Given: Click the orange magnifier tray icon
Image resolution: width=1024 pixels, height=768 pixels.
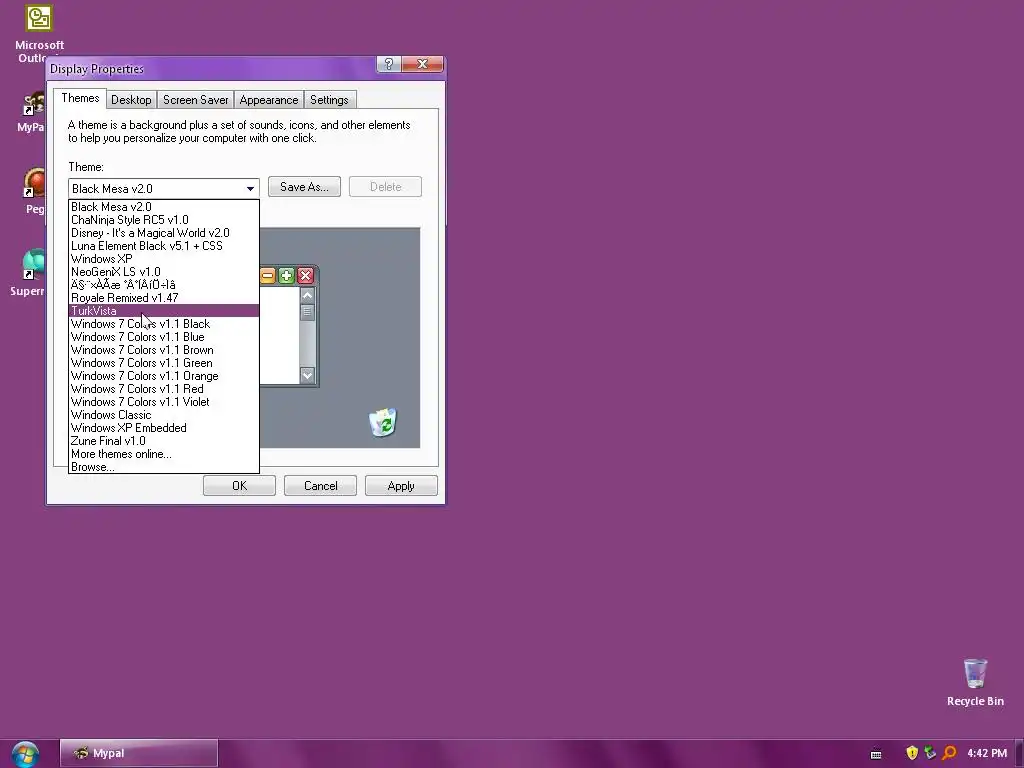Looking at the screenshot, I should point(949,753).
